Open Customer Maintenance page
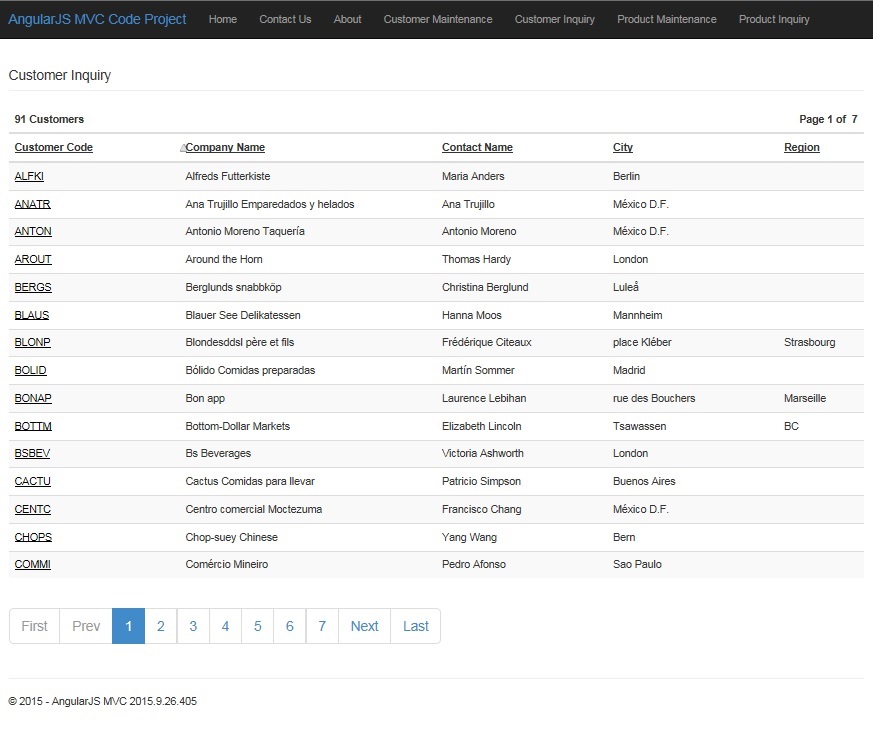This screenshot has width=873, height=732. (x=438, y=19)
